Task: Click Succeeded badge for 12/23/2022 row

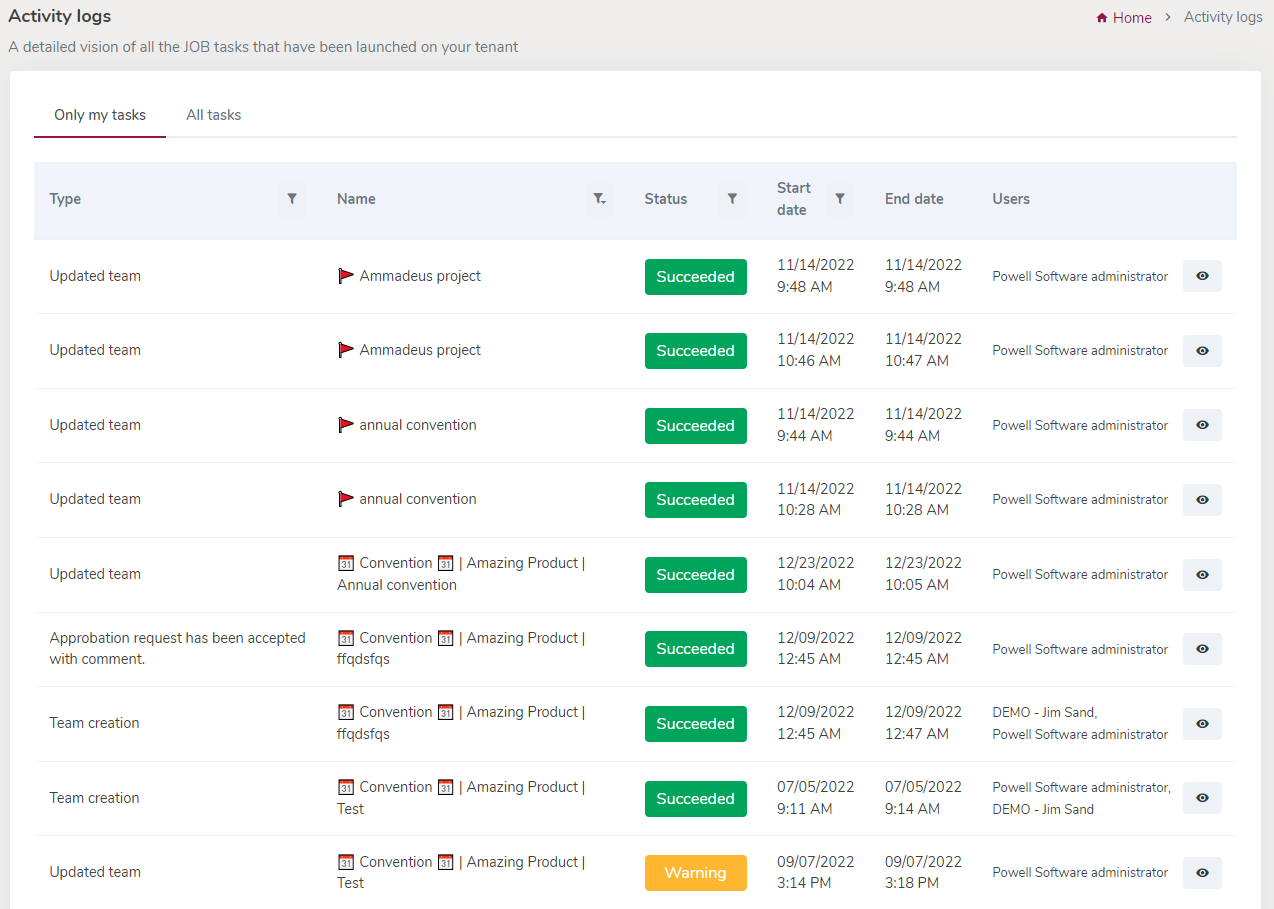Action: (x=696, y=575)
